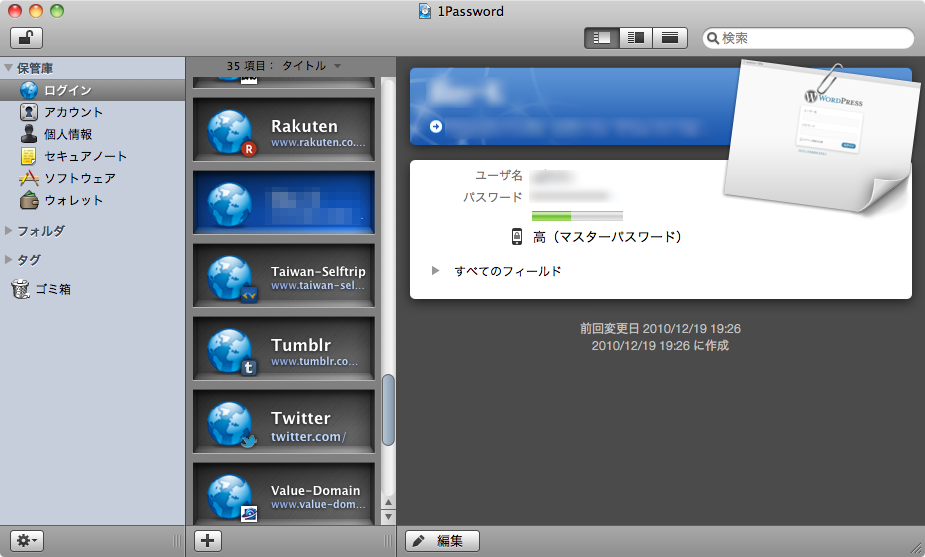The height and width of the screenshot is (557, 925).
Task: Click the list scrollbar thumb
Action: (388, 409)
